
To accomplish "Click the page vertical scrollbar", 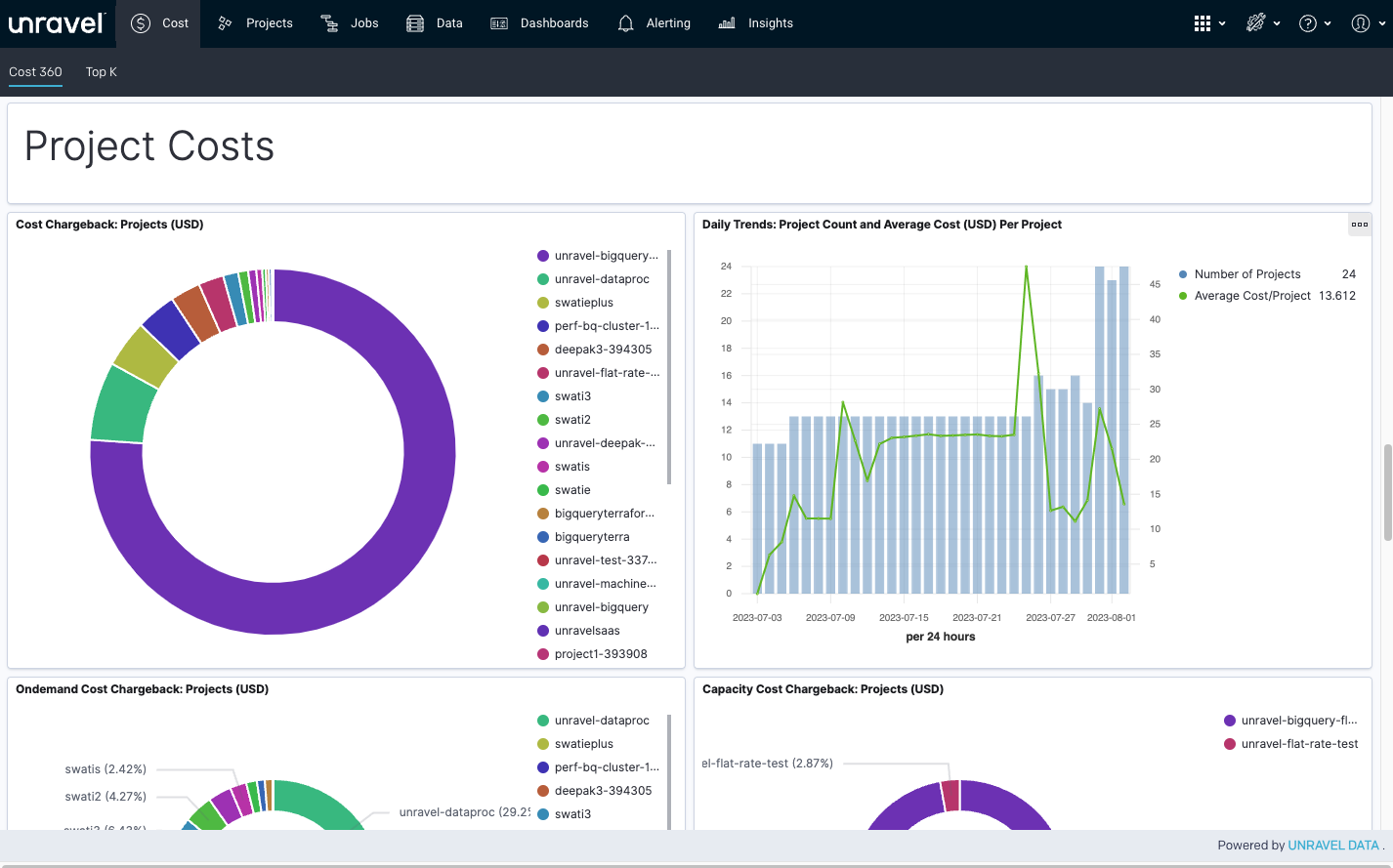I will tap(1387, 492).
